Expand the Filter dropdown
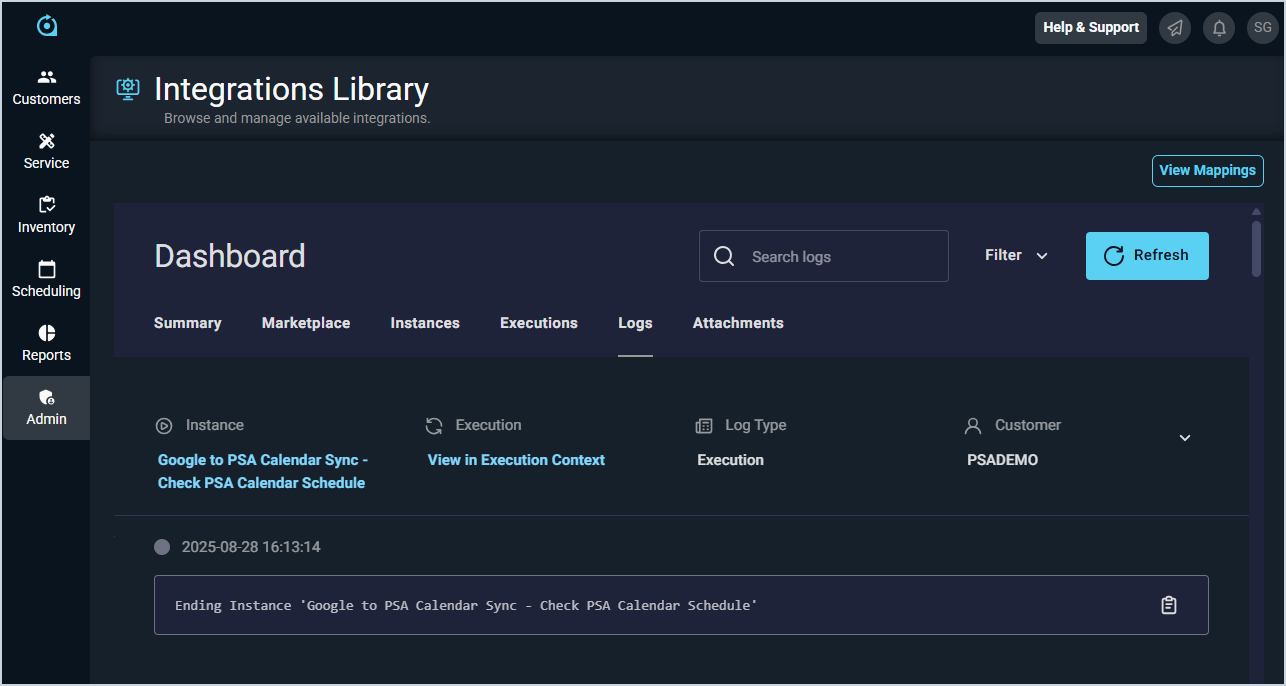 [1016, 256]
